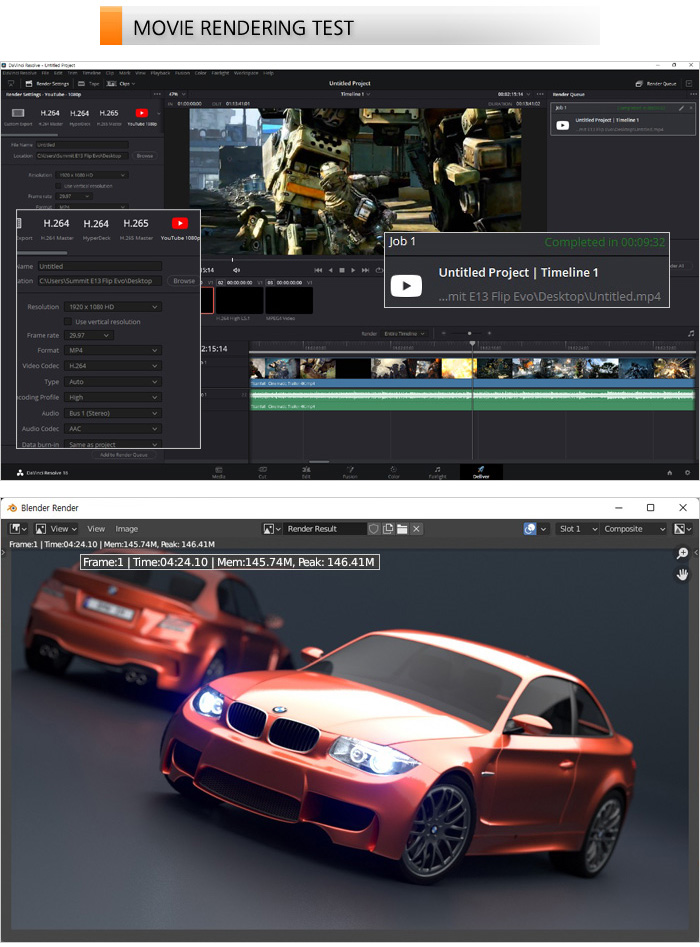Play in reverse in viewer transport
The height and width of the screenshot is (947, 700).
tap(330, 270)
